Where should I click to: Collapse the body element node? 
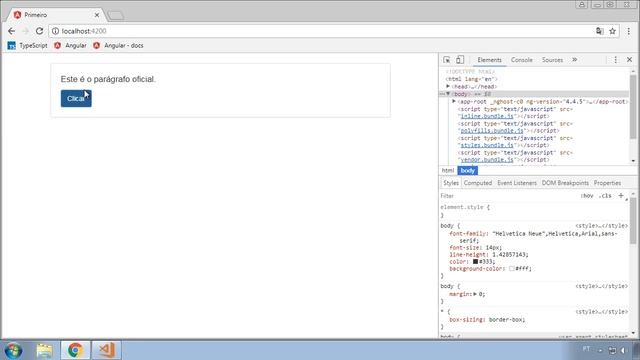click(x=448, y=94)
